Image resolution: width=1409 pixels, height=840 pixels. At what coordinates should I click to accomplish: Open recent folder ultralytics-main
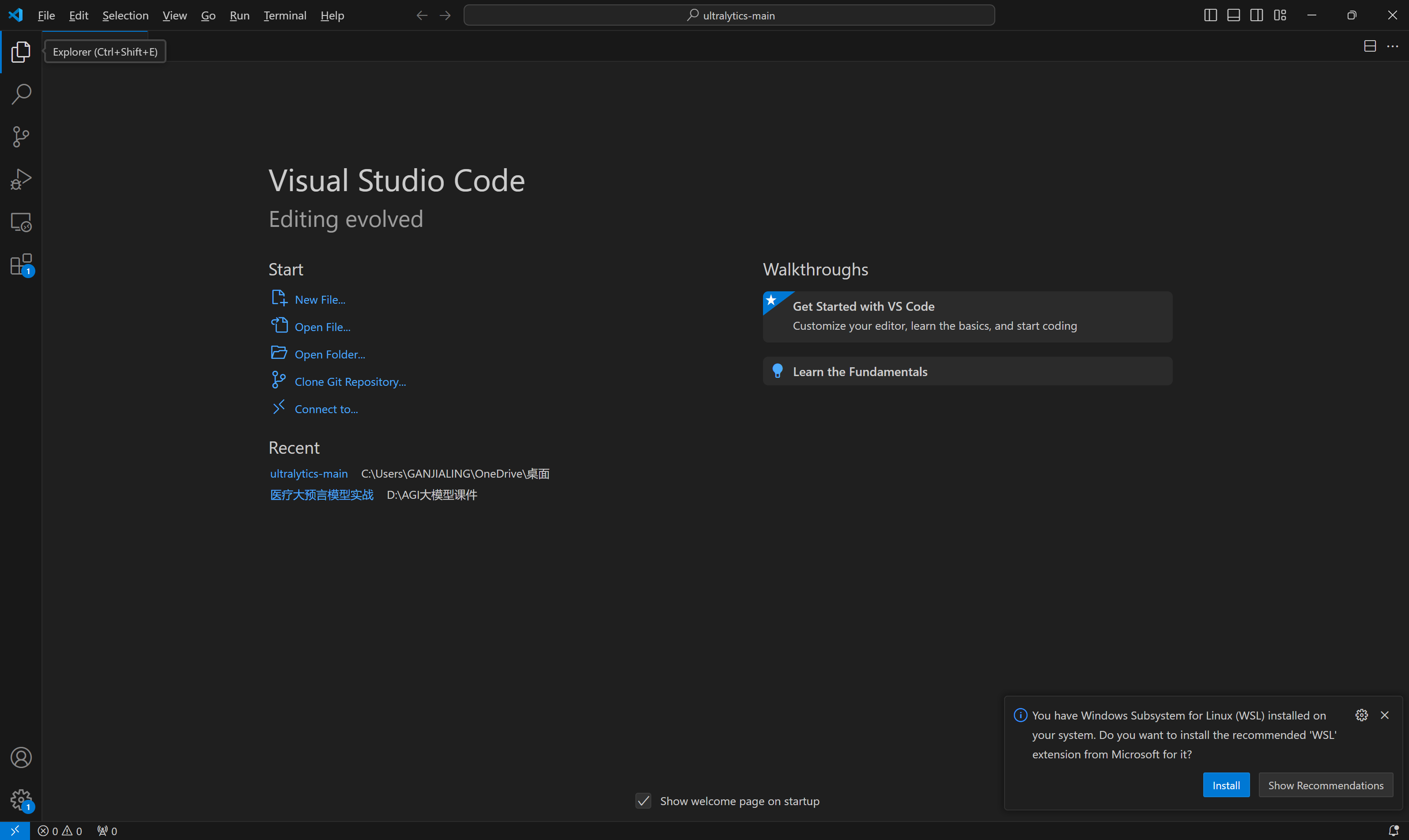(x=309, y=473)
